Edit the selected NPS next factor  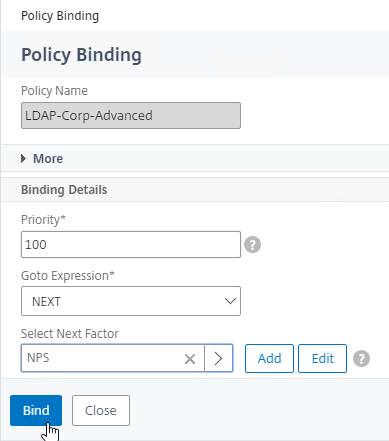click(322, 358)
